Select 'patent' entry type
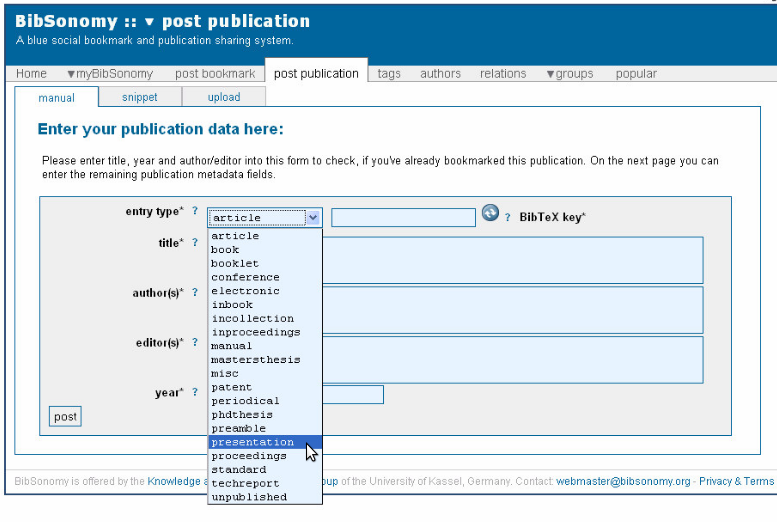The height and width of the screenshot is (522, 777). [265, 387]
